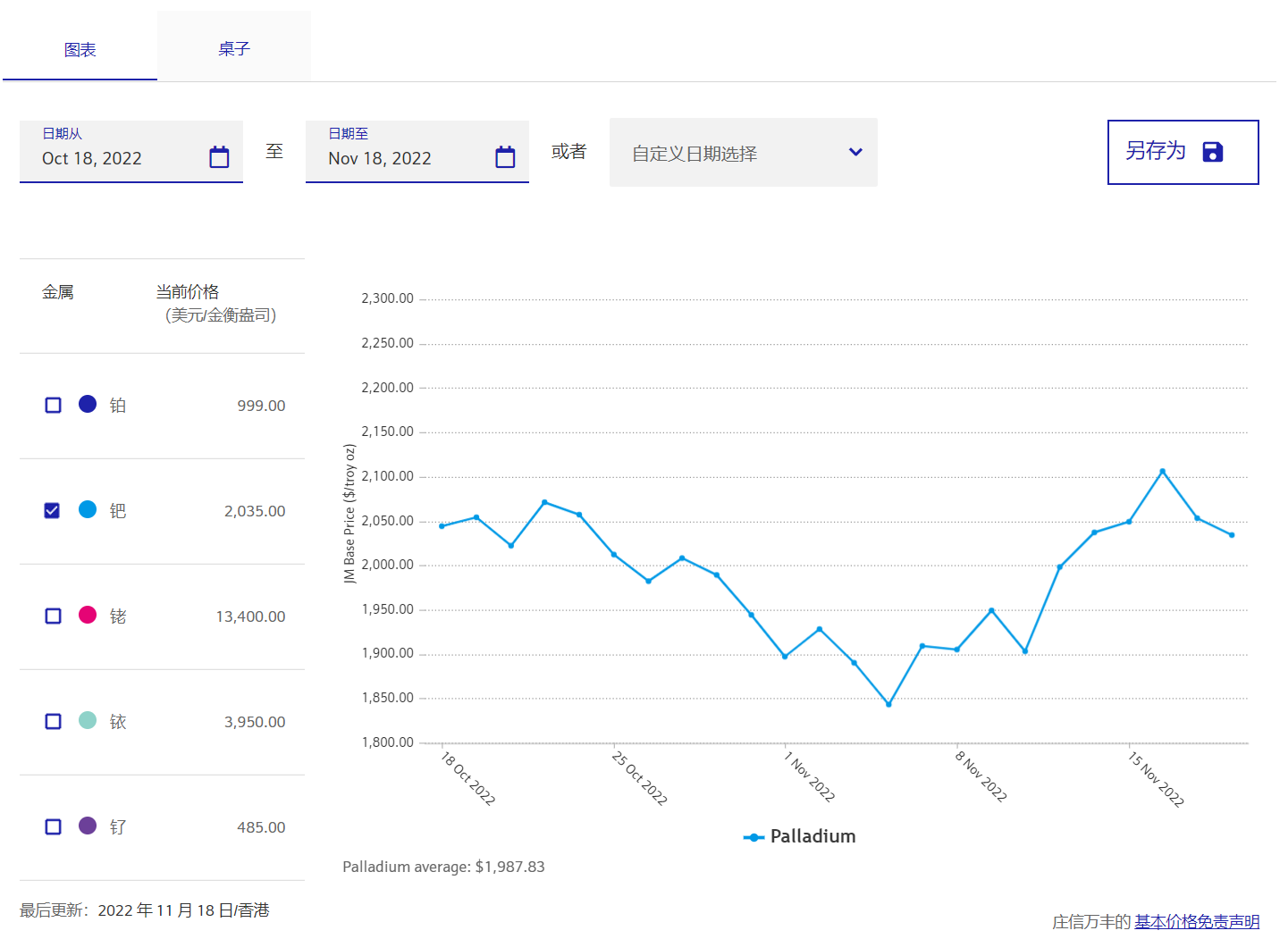
Task: Enable the 铱 iridium checkbox
Action: (x=53, y=721)
